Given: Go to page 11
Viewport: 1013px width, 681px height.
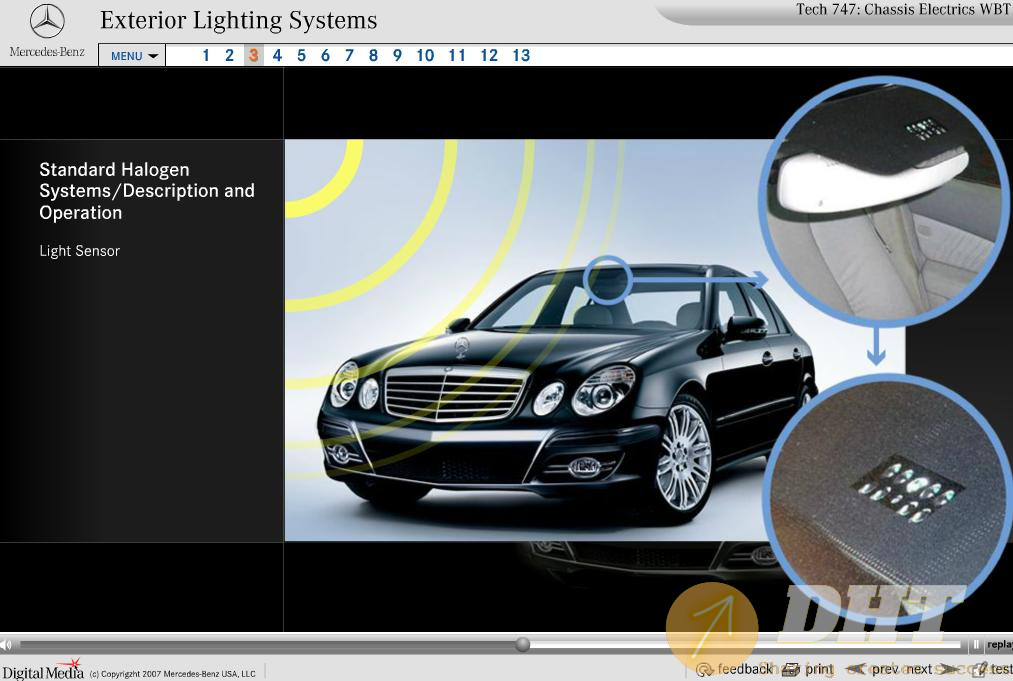Looking at the screenshot, I should [457, 56].
